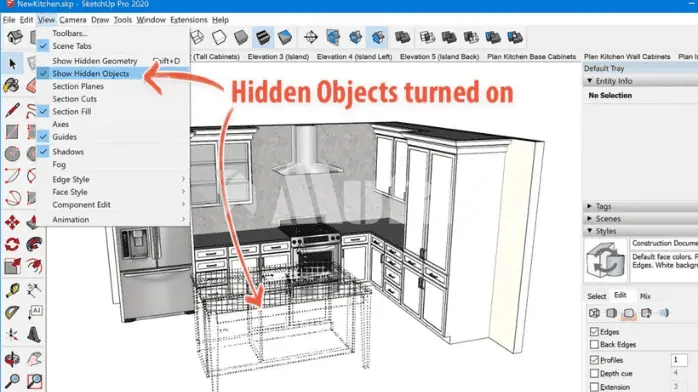Image resolution: width=698 pixels, height=392 pixels.
Task: Switch to Monochrome face style
Action: click(285, 37)
